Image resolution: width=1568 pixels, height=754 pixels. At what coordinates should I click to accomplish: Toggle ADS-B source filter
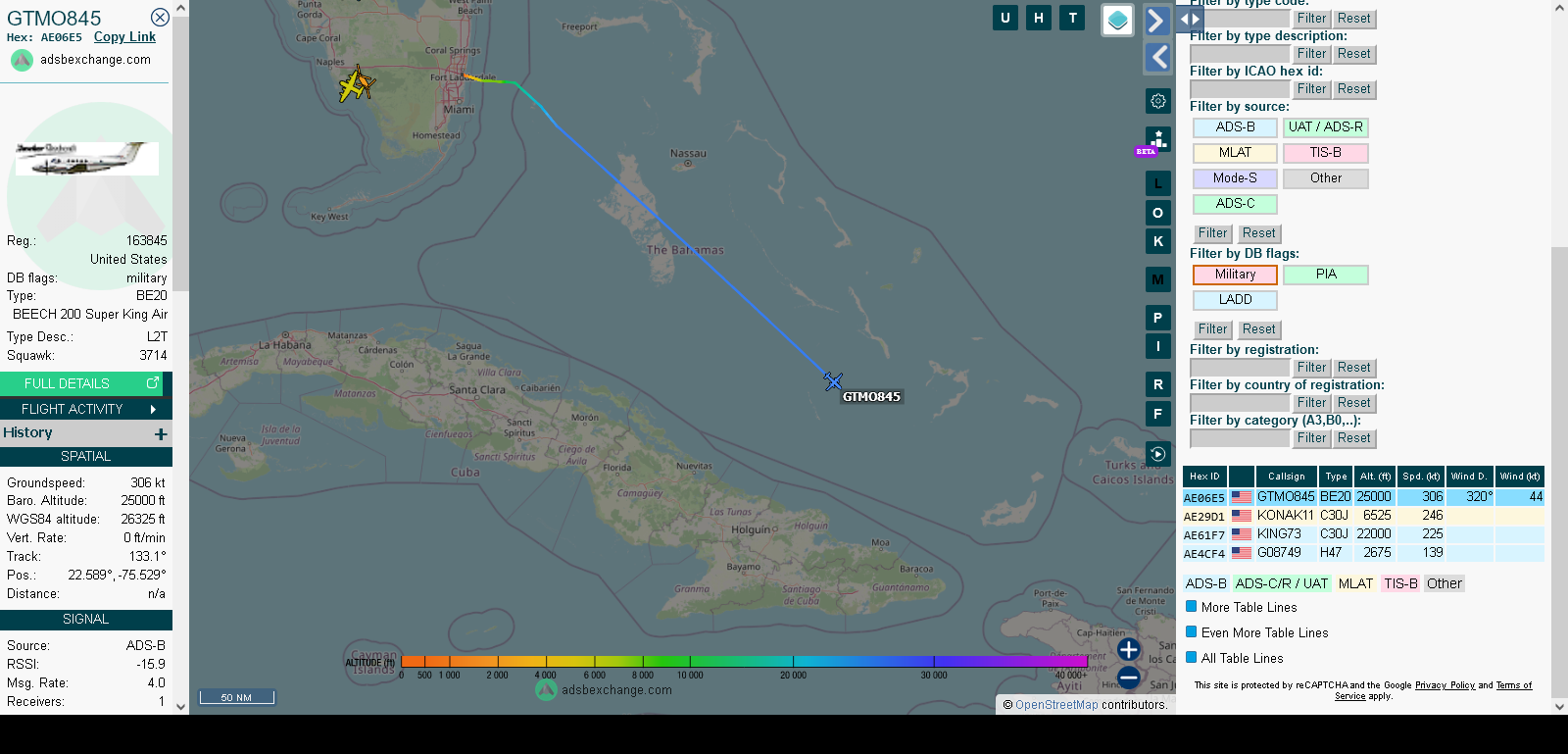coord(1235,127)
